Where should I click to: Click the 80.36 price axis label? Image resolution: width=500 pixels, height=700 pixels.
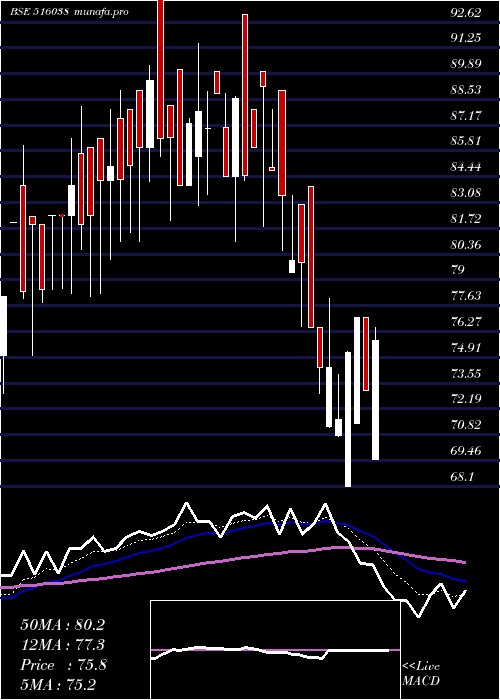pos(466,245)
